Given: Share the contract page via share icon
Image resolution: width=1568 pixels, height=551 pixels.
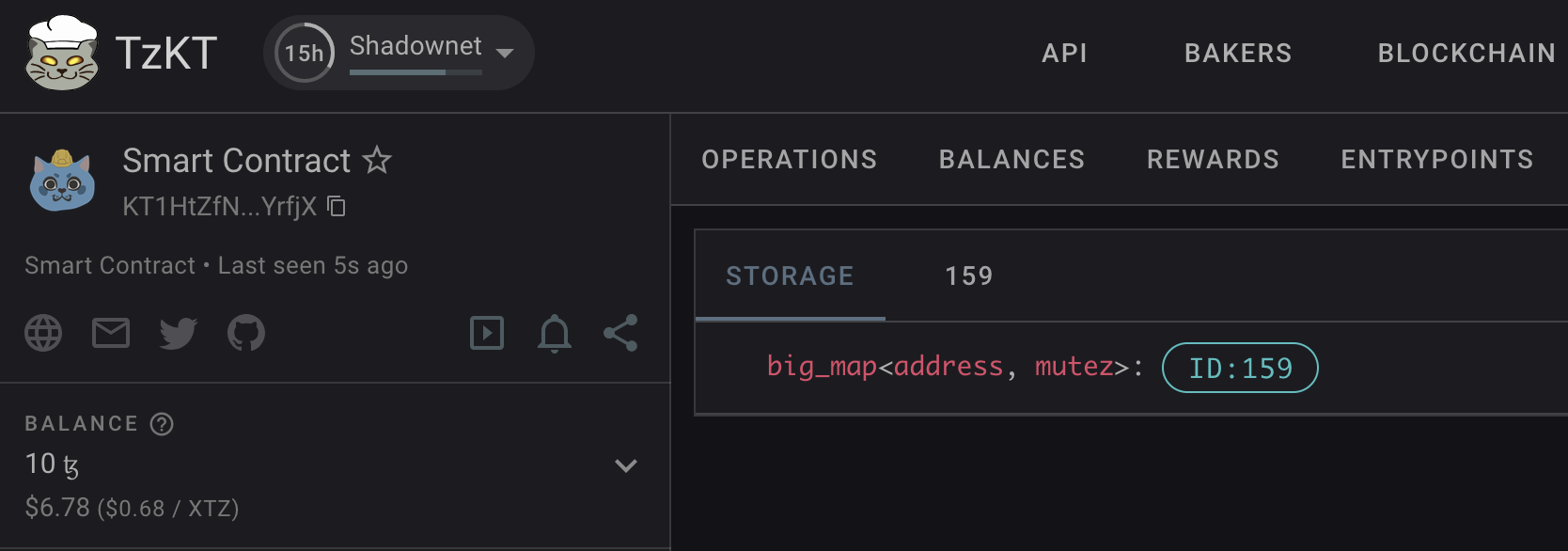Looking at the screenshot, I should (620, 333).
